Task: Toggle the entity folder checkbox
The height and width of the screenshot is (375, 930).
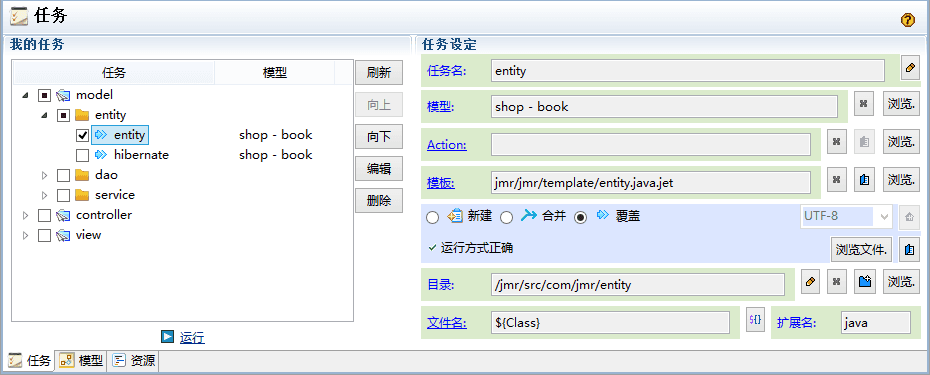Action: (63, 115)
